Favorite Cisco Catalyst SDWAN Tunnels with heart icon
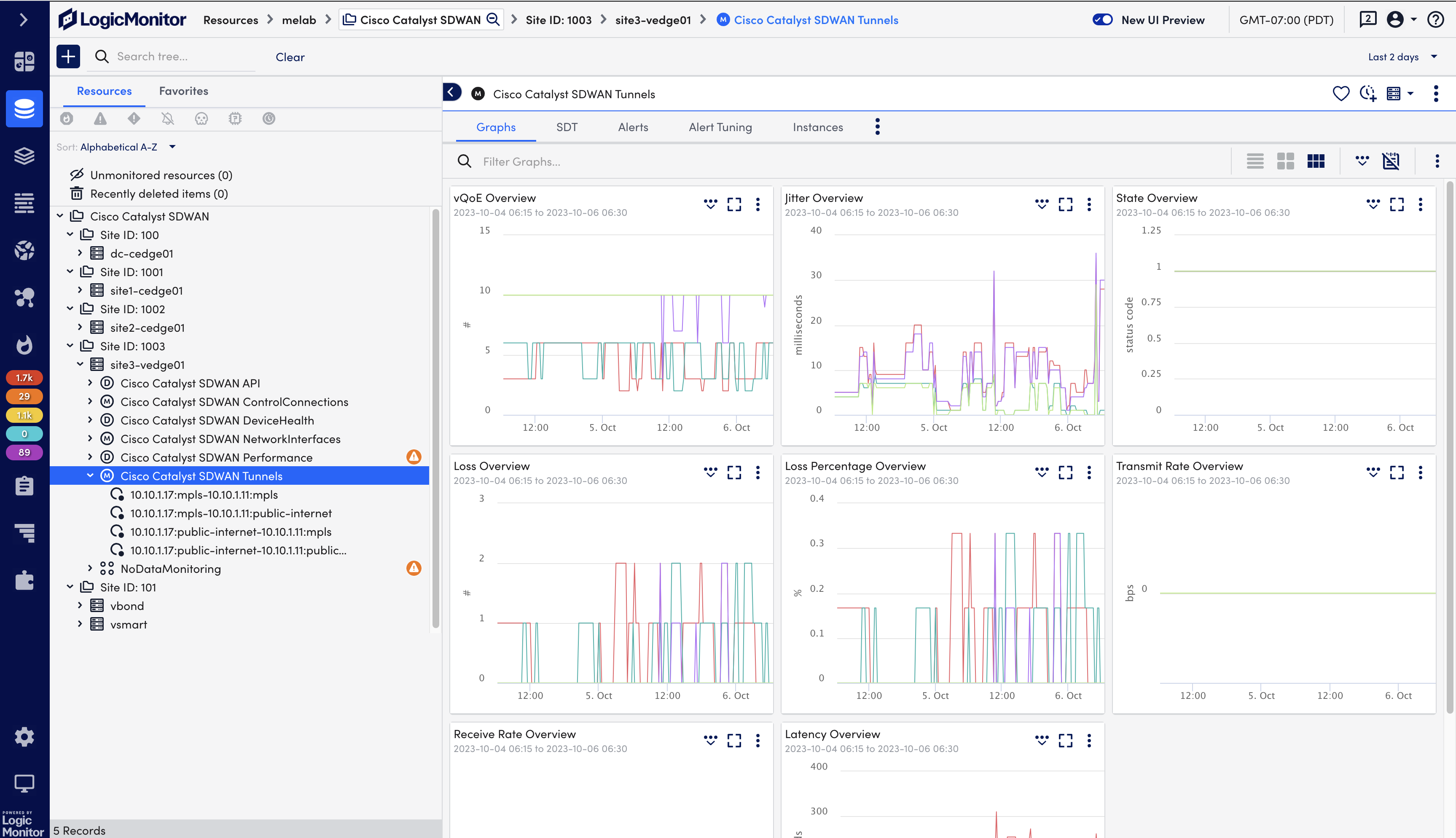 click(x=1341, y=93)
